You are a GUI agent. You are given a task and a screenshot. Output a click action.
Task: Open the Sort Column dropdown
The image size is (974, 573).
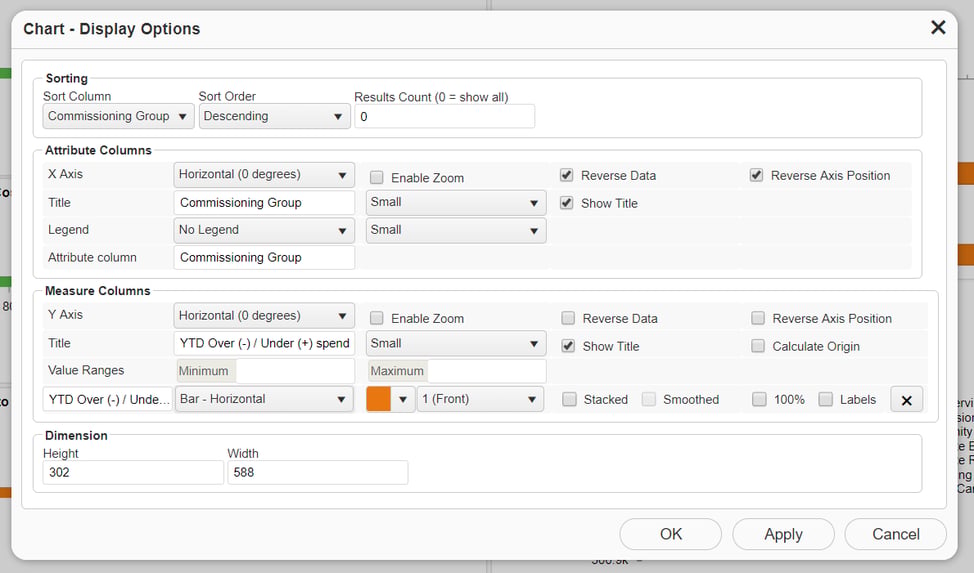[x=118, y=116]
